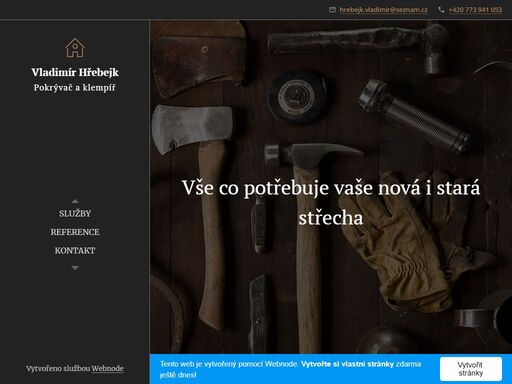Open the REFERENCE menu item
The width and height of the screenshot is (512, 384).
pyautogui.click(x=75, y=232)
